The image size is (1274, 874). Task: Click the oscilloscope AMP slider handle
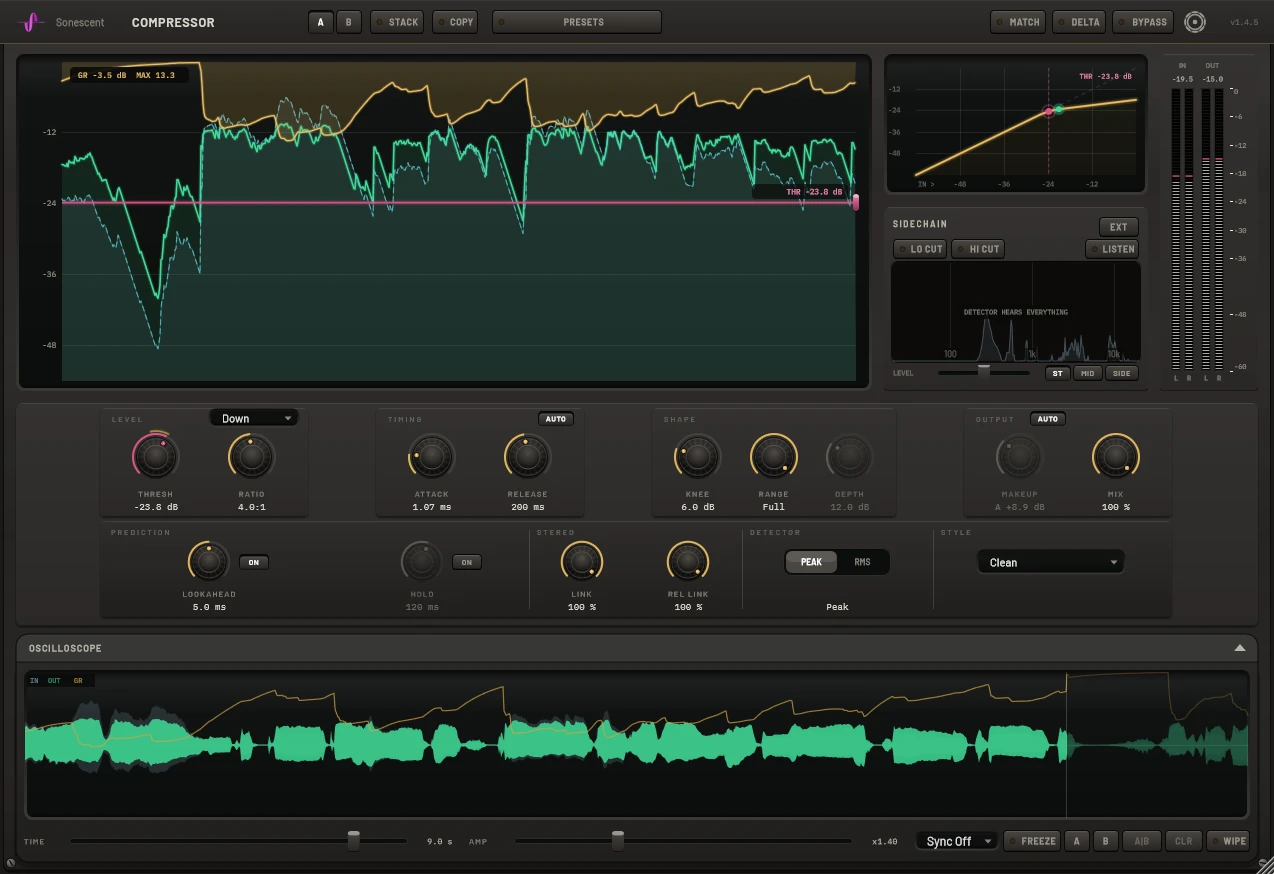[618, 841]
